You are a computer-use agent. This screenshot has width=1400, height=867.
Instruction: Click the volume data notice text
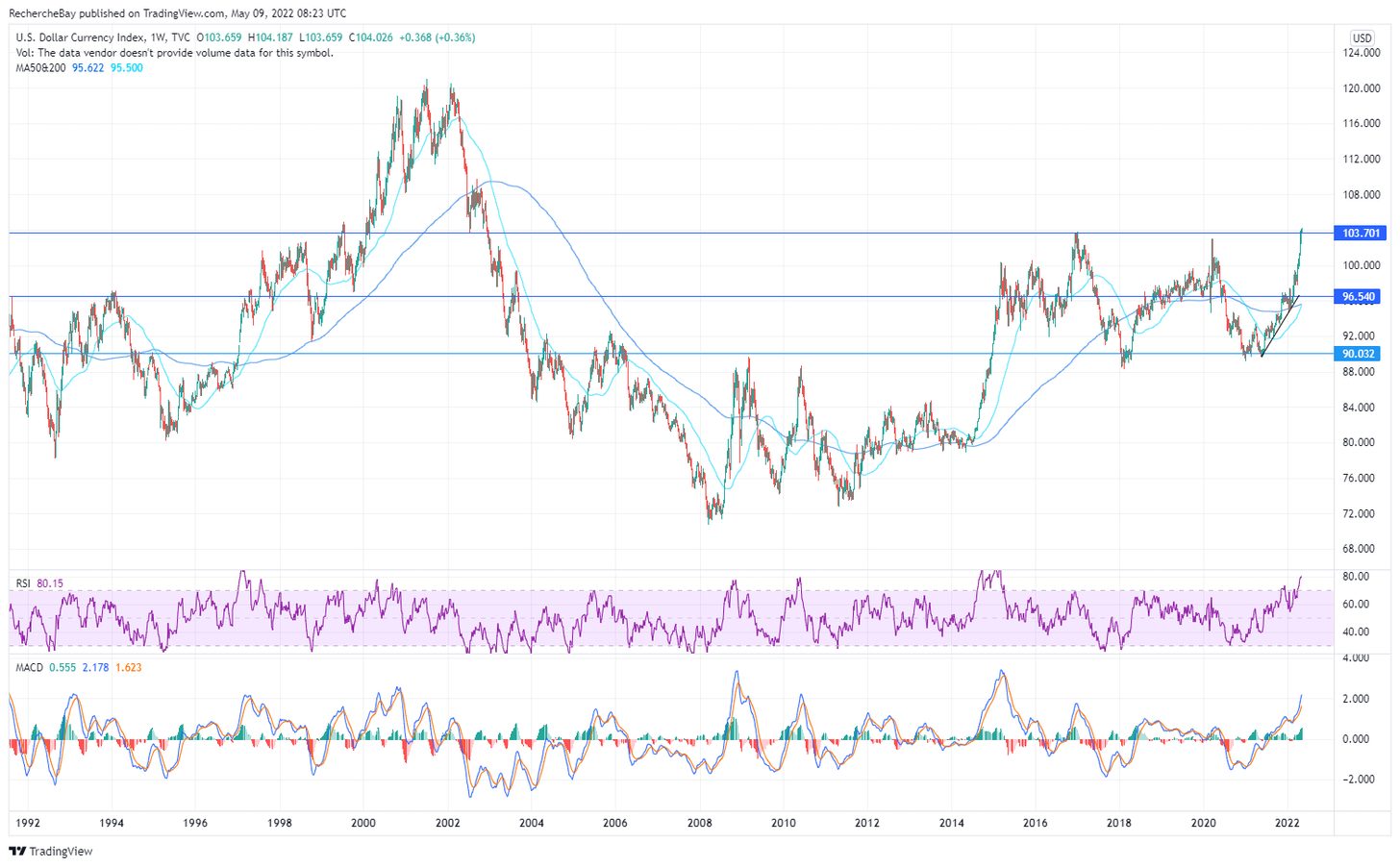pyautogui.click(x=174, y=53)
